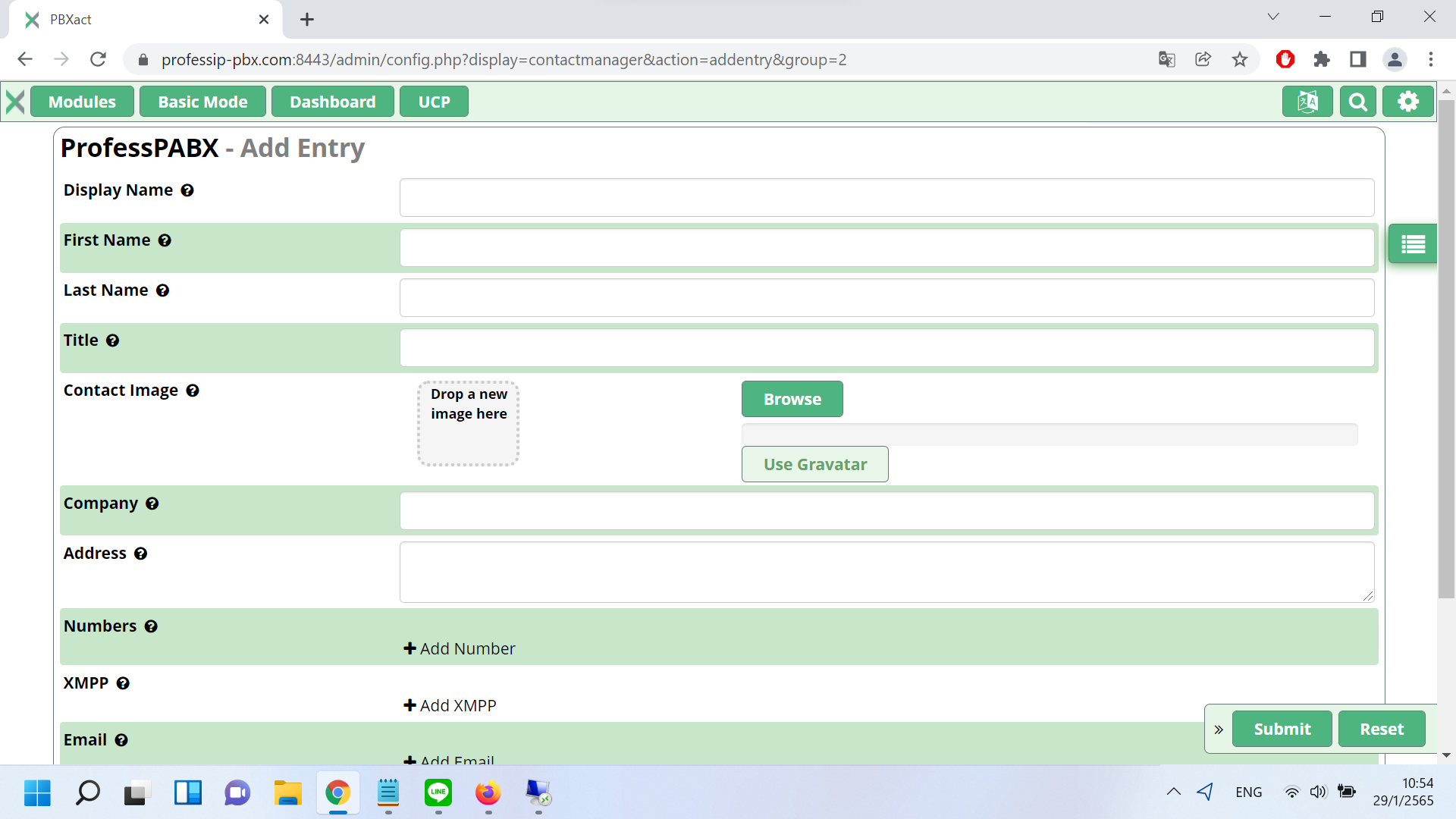The width and height of the screenshot is (1456, 819).
Task: Show help for Title field
Action: (112, 340)
